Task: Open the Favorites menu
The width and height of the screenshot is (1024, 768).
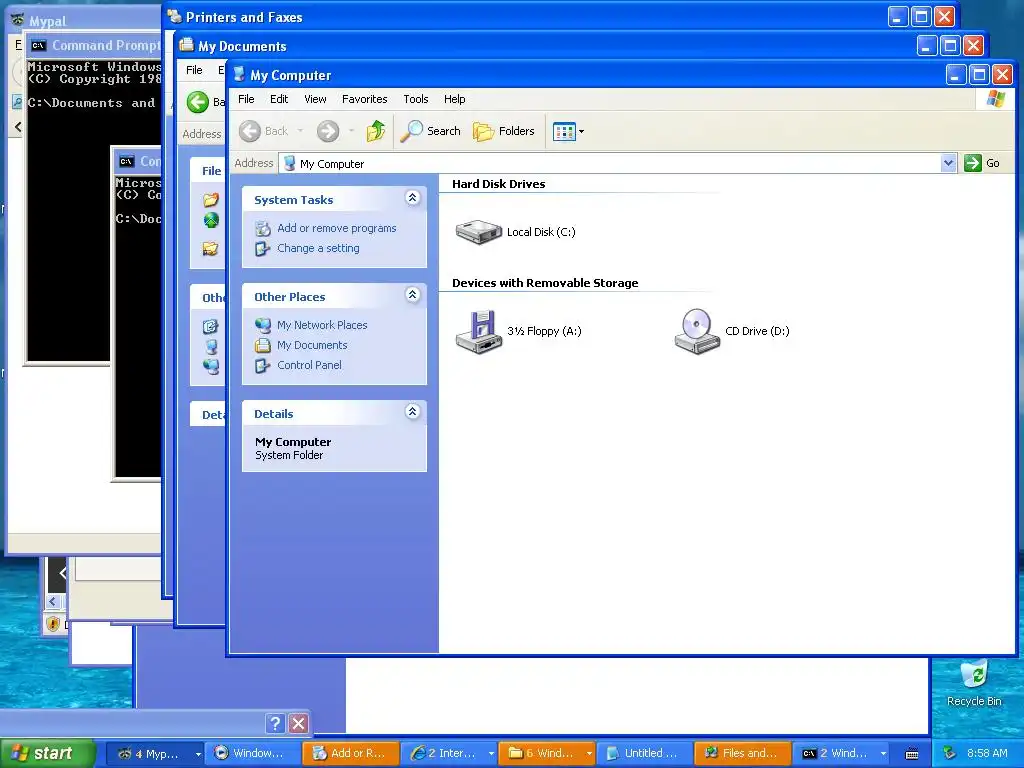Action: (364, 99)
